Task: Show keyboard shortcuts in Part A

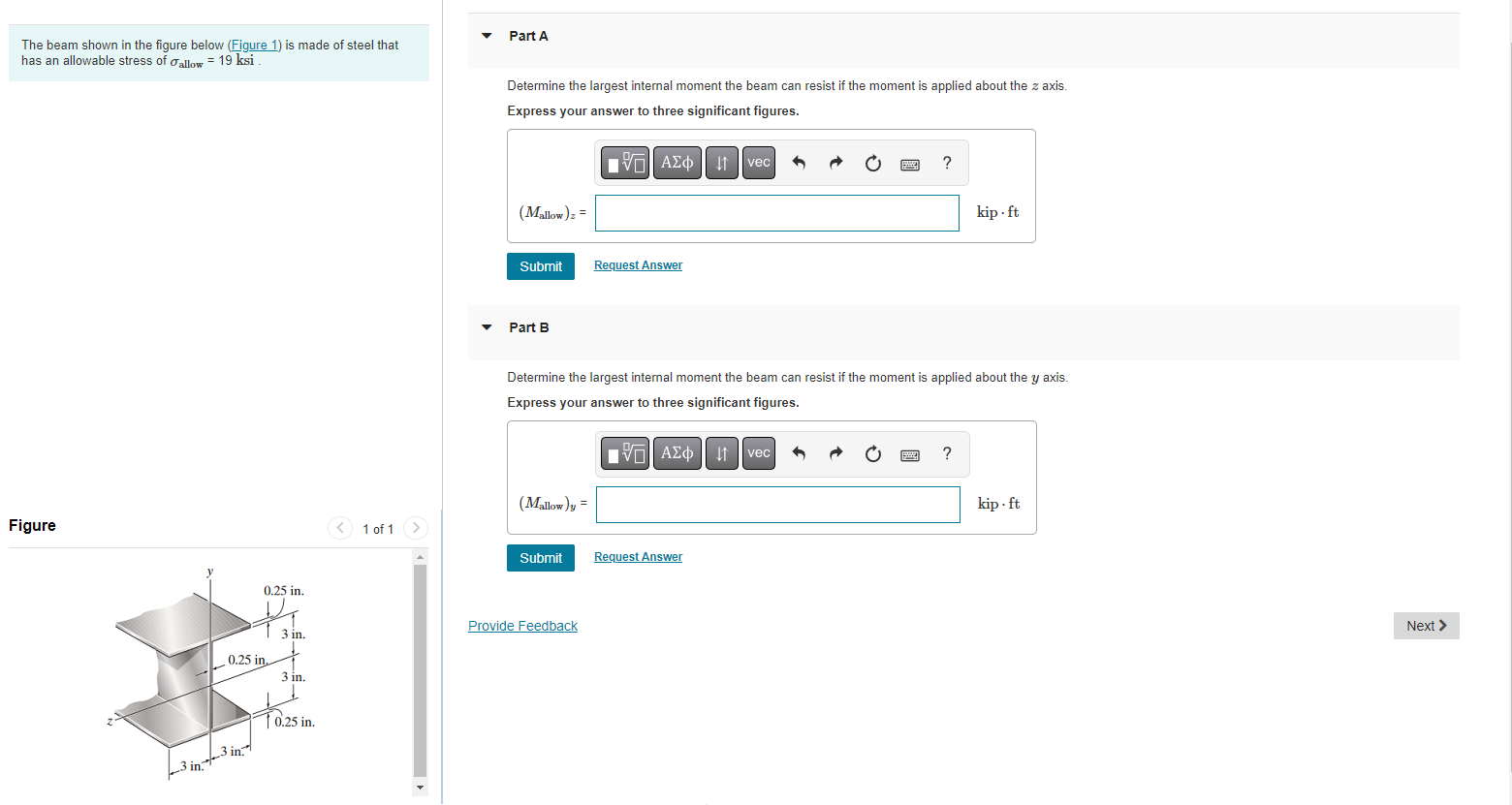Action: coord(910,165)
